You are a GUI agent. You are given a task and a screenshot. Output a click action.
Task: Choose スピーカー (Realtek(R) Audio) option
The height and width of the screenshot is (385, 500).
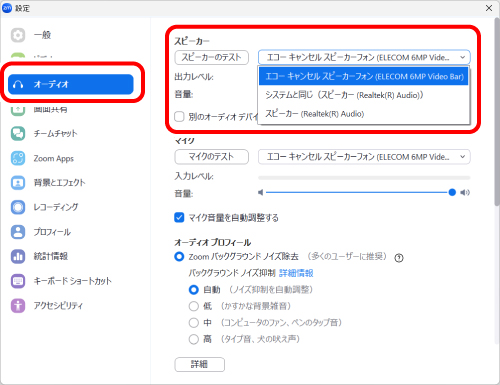[x=364, y=114]
